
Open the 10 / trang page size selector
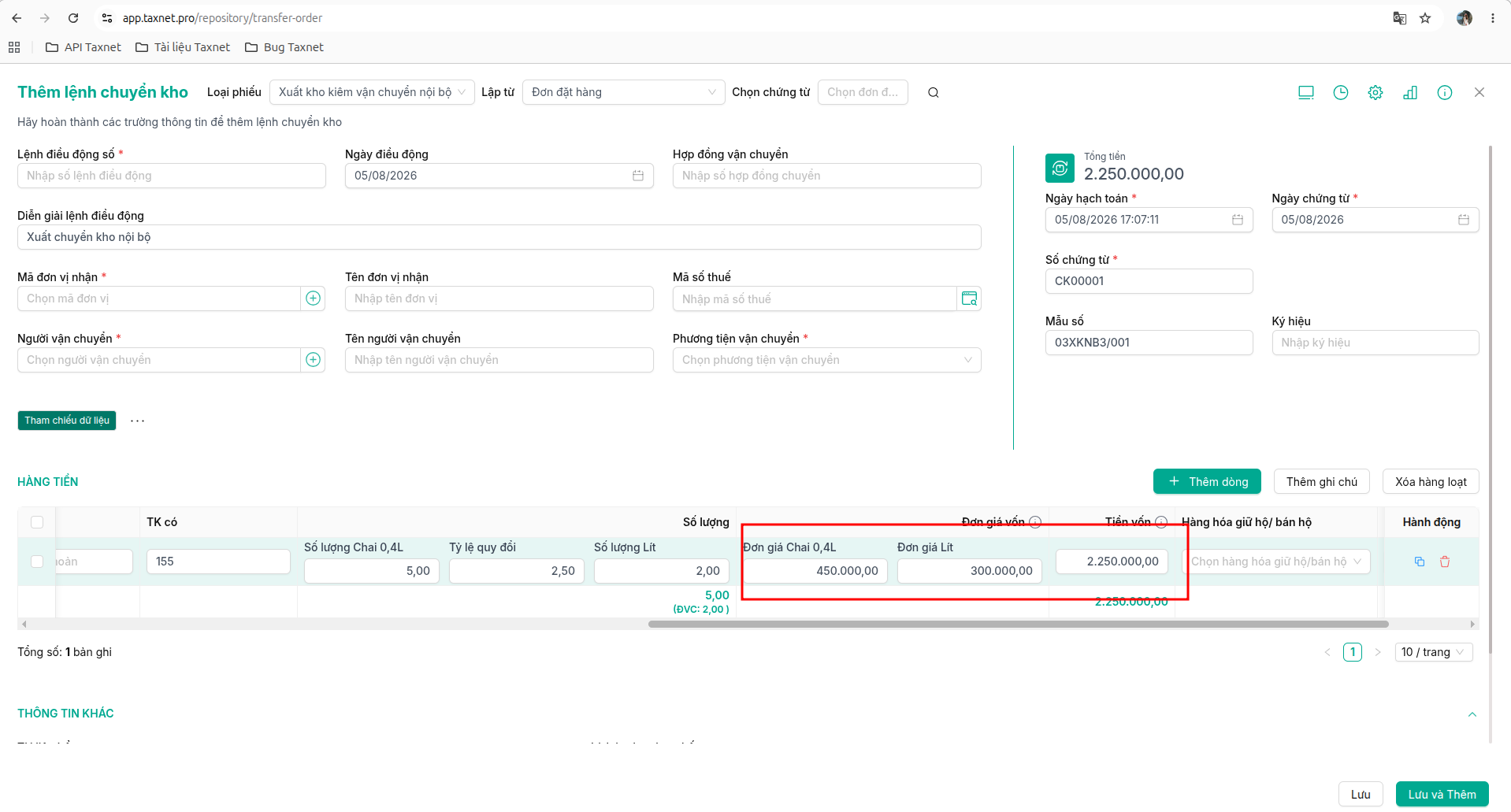(1433, 652)
